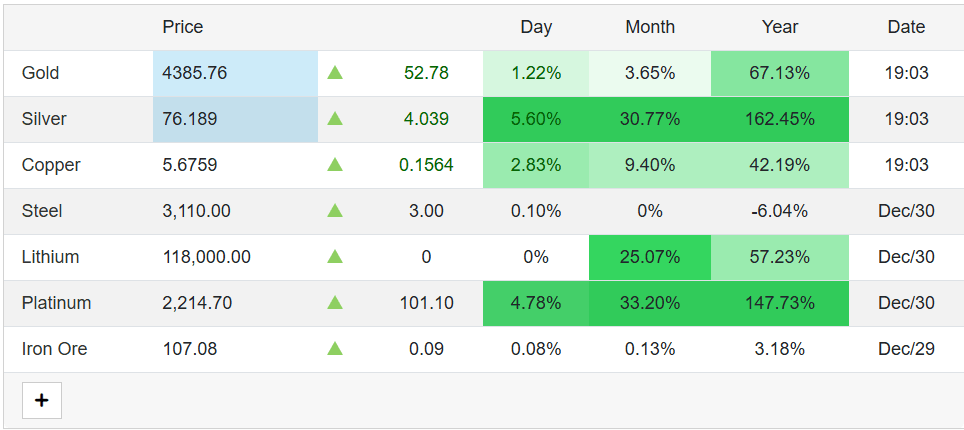Click the Date column header
Screen dimensions: 964x430
pyautogui.click(x=906, y=27)
